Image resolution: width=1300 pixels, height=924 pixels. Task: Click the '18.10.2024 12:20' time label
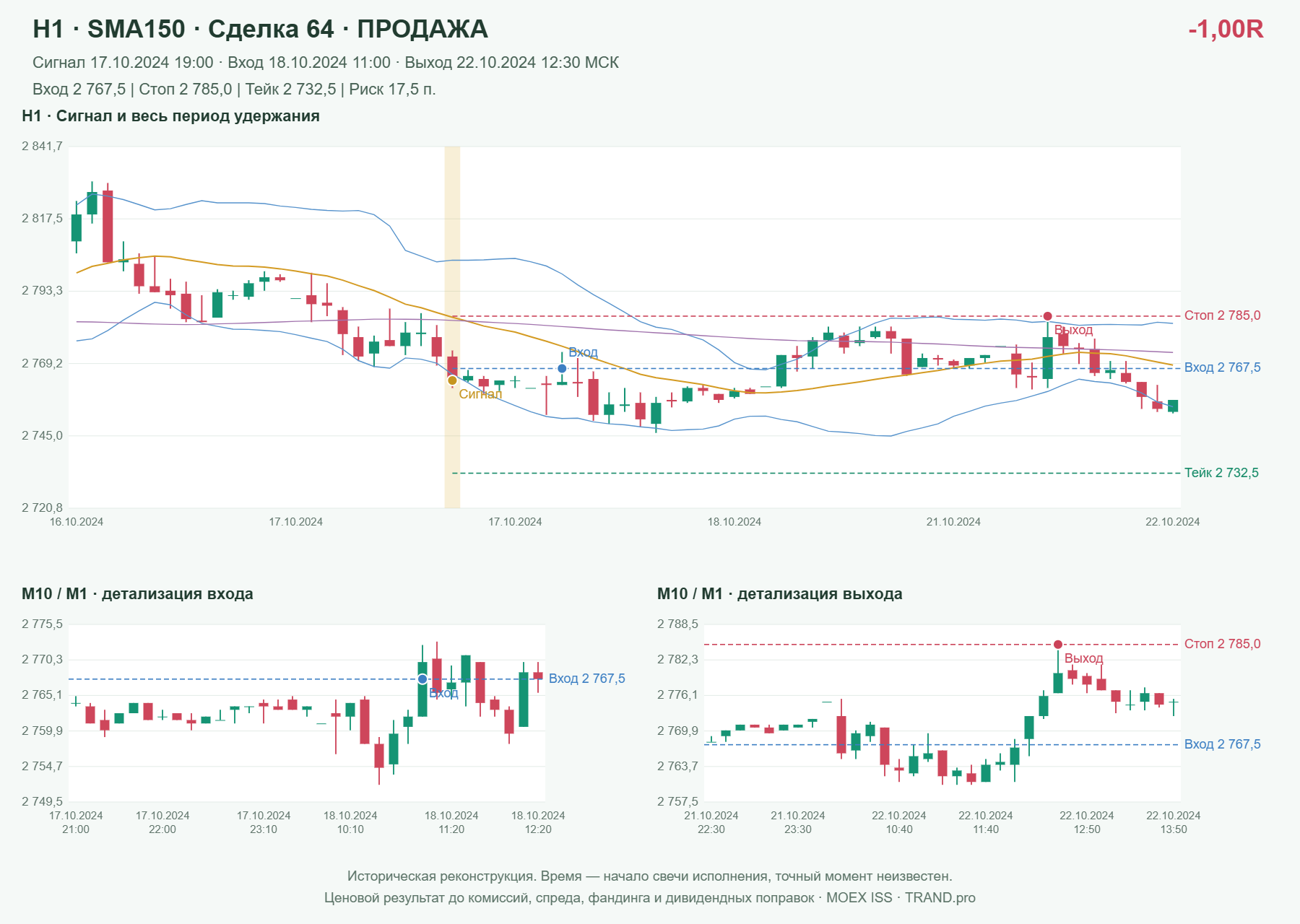pyautogui.click(x=538, y=822)
